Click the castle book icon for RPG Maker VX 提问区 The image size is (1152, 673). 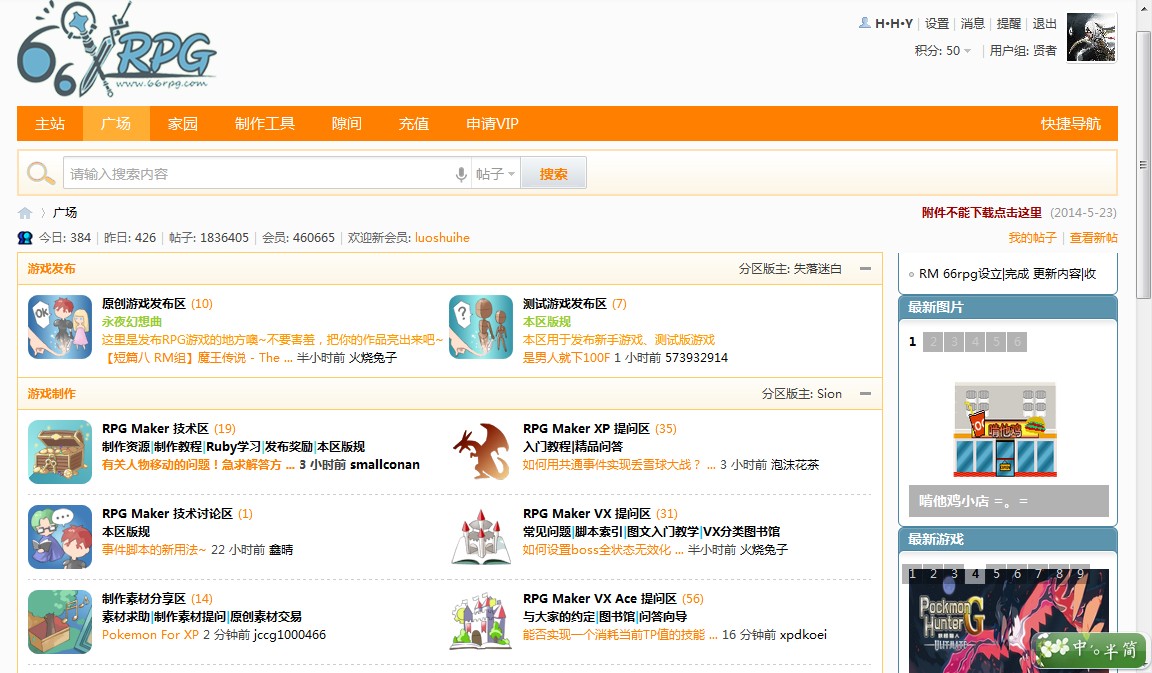480,537
